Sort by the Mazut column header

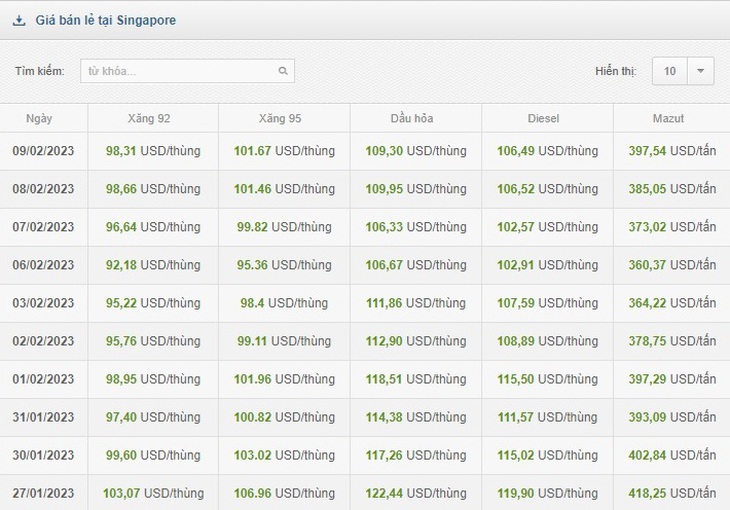668,118
